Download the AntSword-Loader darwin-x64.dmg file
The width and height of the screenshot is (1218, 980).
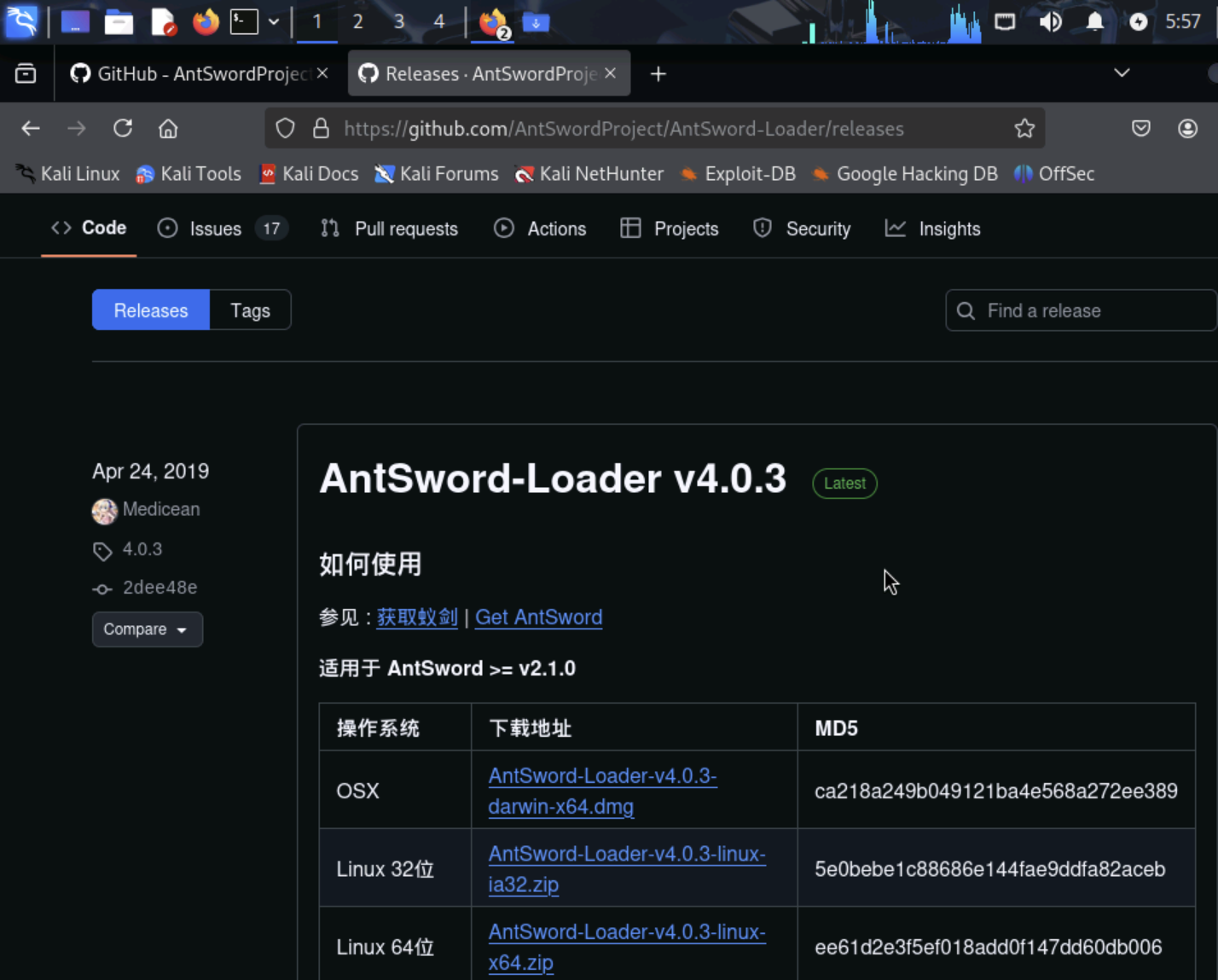[601, 791]
